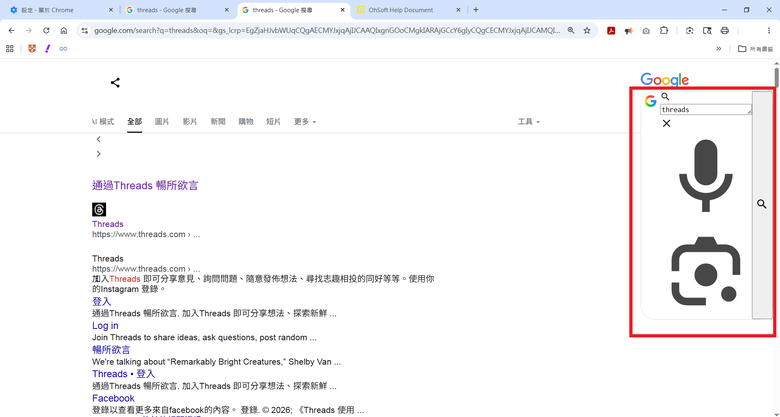The image size is (780, 417).
Task: Select the 全部 results tab
Action: [x=134, y=122]
